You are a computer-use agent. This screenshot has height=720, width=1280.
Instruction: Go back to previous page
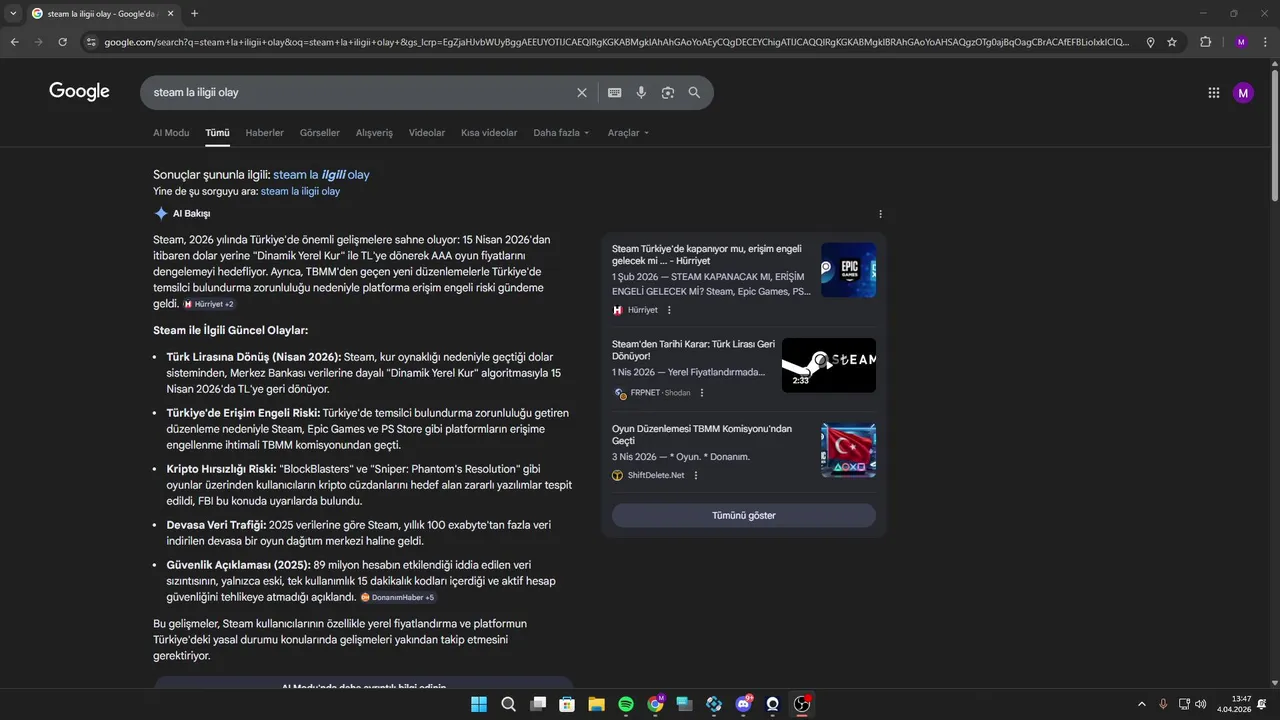click(14, 42)
